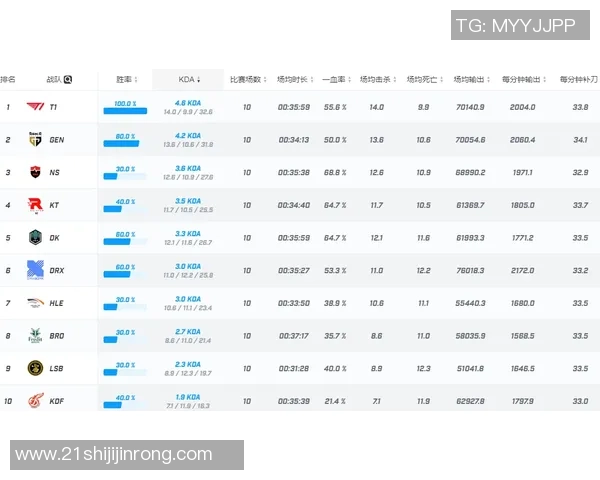This screenshot has height=480, width=600.
Task: Sort by 场均时长 column header
Action: click(x=294, y=79)
